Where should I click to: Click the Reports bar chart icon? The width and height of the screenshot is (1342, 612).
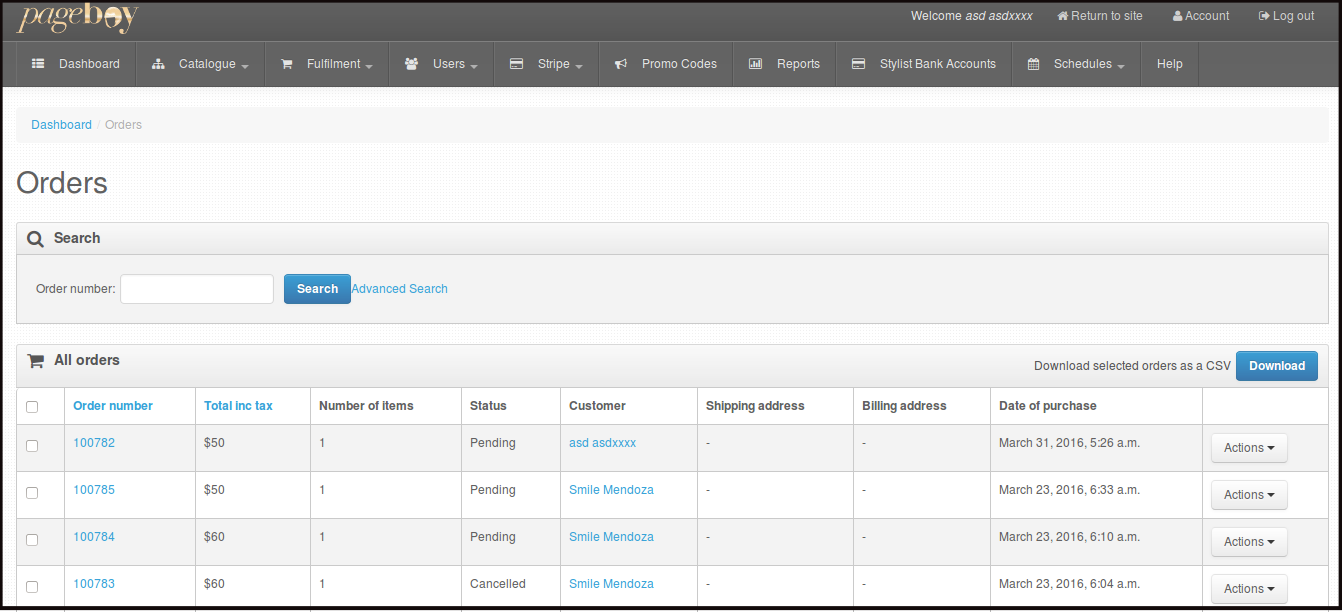click(755, 64)
